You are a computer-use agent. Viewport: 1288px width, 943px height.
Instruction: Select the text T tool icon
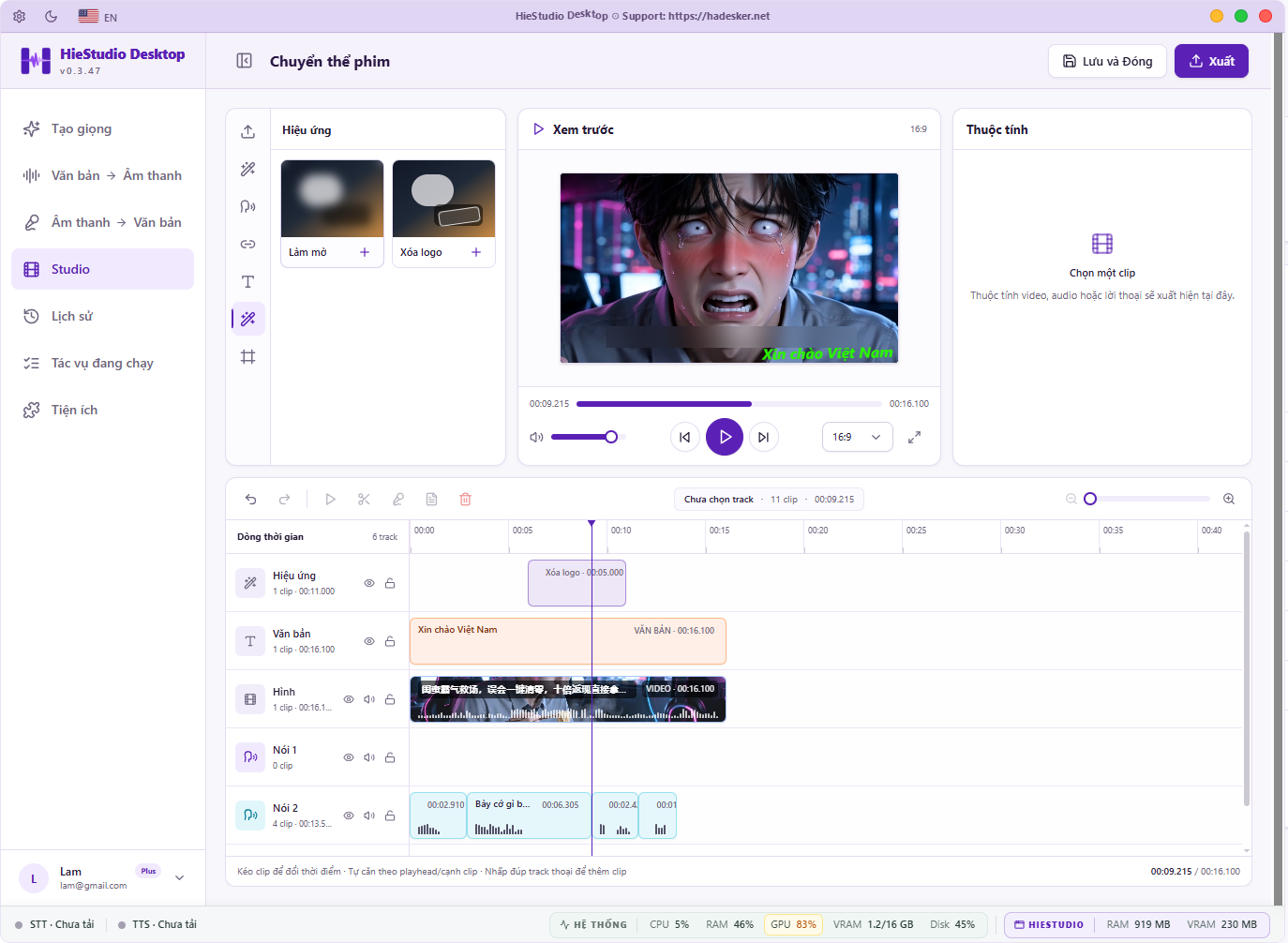coord(248,281)
